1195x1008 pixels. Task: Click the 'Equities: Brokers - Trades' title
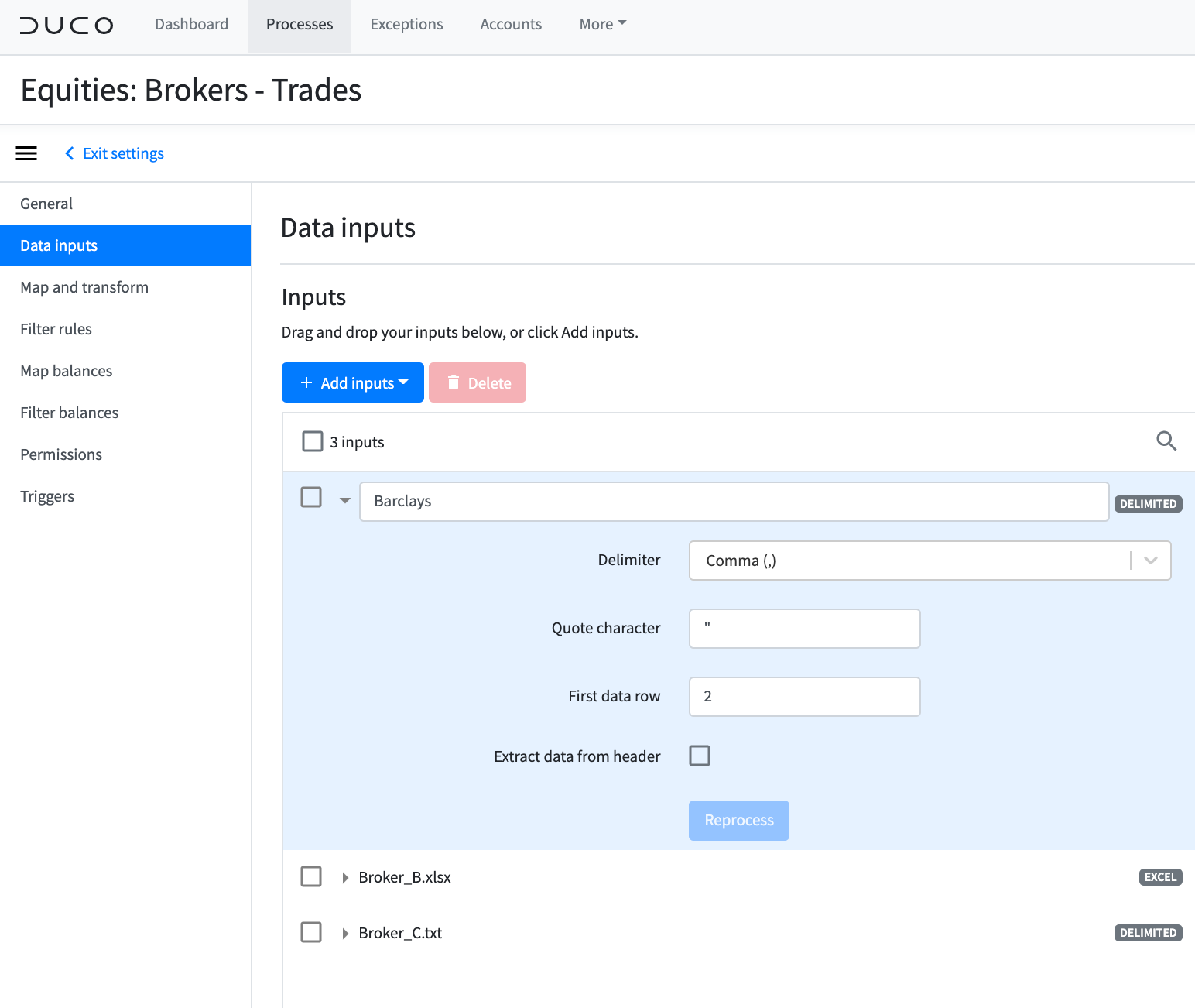pos(191,91)
